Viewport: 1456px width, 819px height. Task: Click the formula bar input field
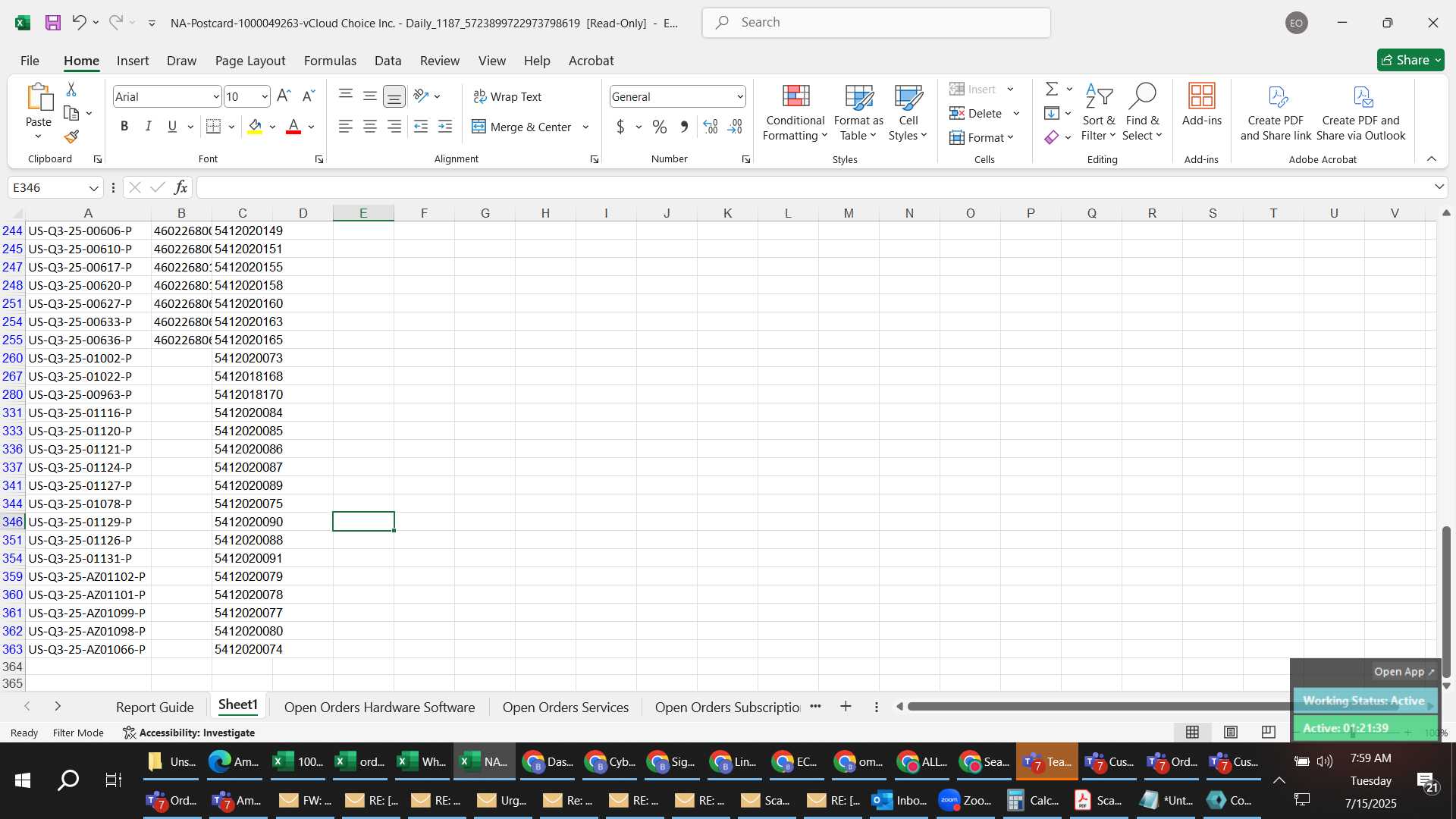coord(812,187)
